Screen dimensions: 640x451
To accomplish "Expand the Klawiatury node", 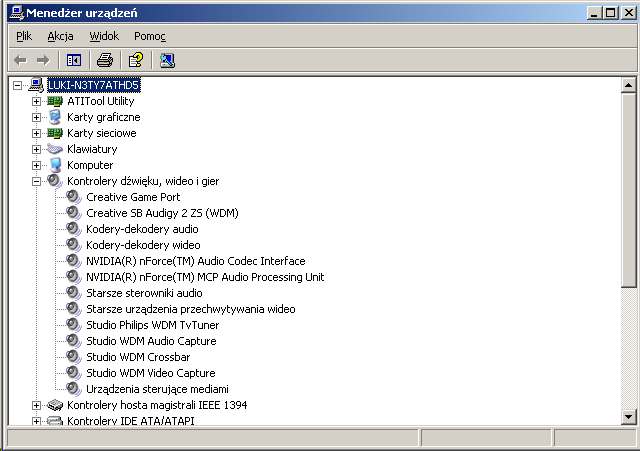I will (x=36, y=149).
